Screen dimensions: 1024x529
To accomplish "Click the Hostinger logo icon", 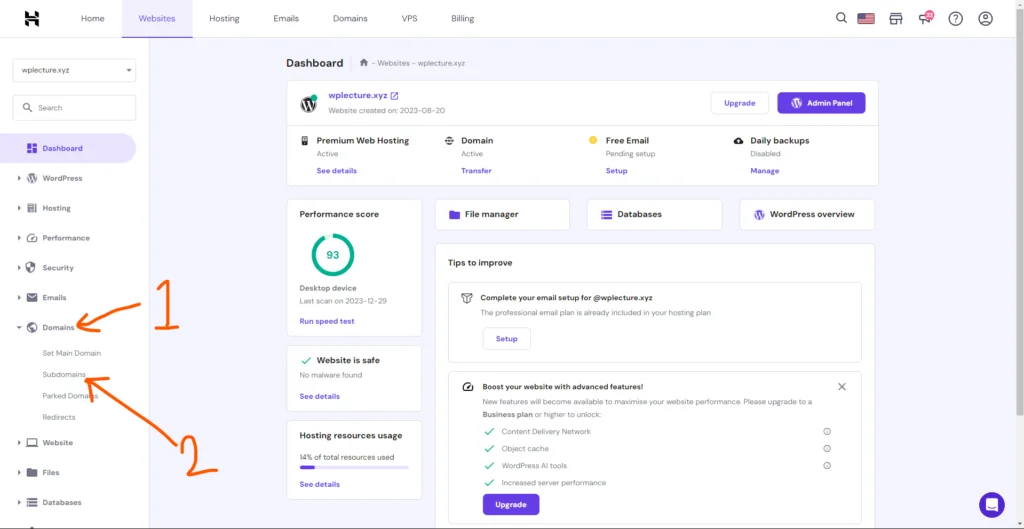I will tap(32, 18).
